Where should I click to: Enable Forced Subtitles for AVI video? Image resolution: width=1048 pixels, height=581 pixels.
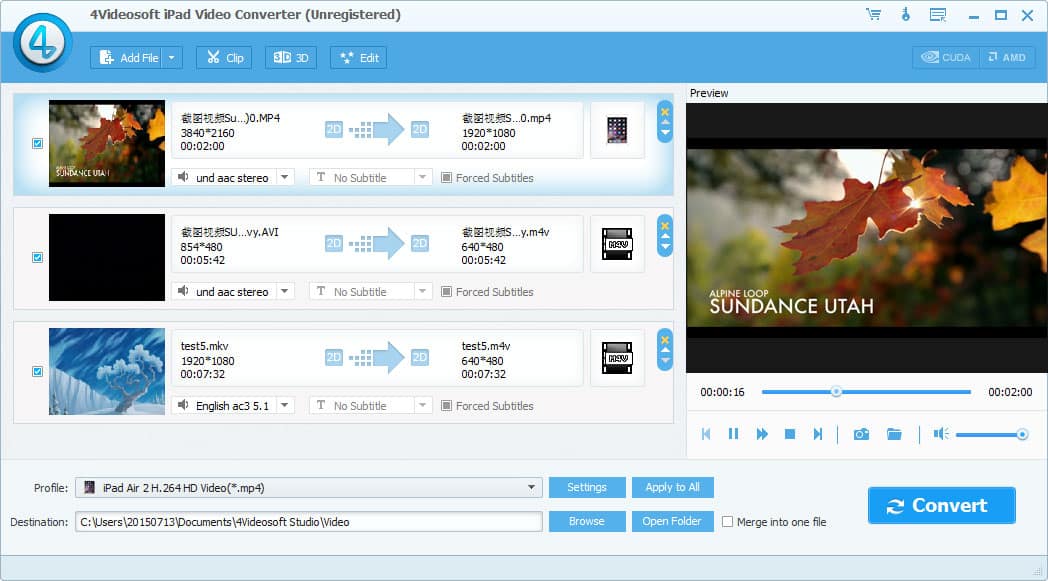pos(446,292)
